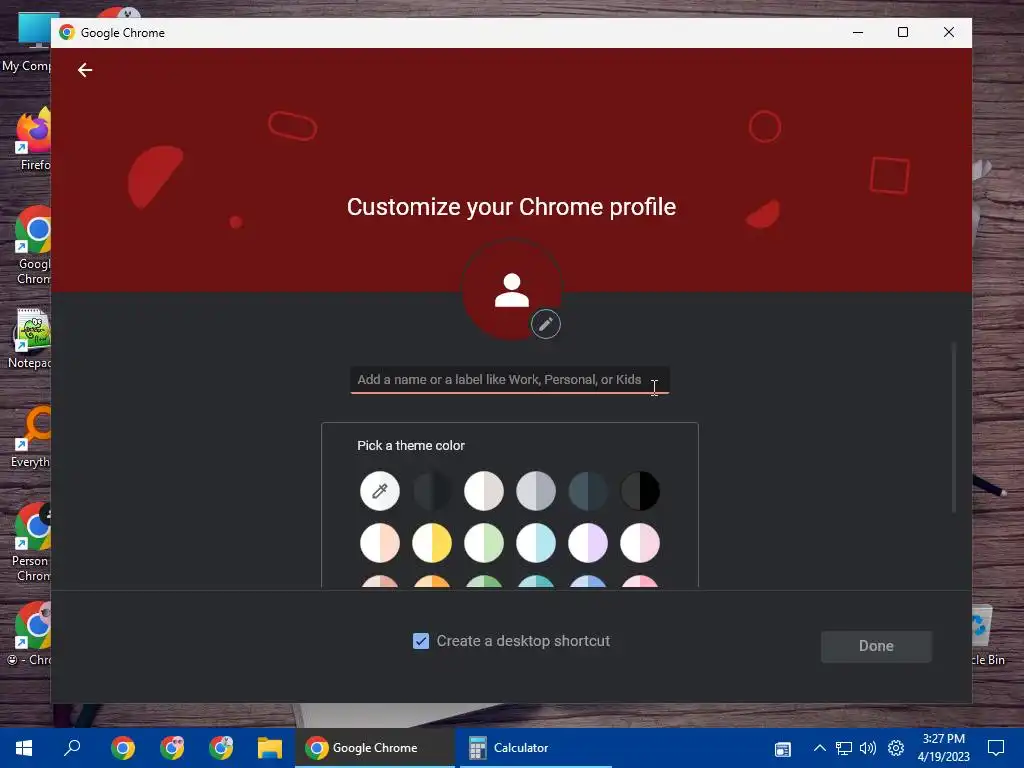Uncheck Create a desktop shortcut
The height and width of the screenshot is (768, 1024).
pyautogui.click(x=421, y=641)
